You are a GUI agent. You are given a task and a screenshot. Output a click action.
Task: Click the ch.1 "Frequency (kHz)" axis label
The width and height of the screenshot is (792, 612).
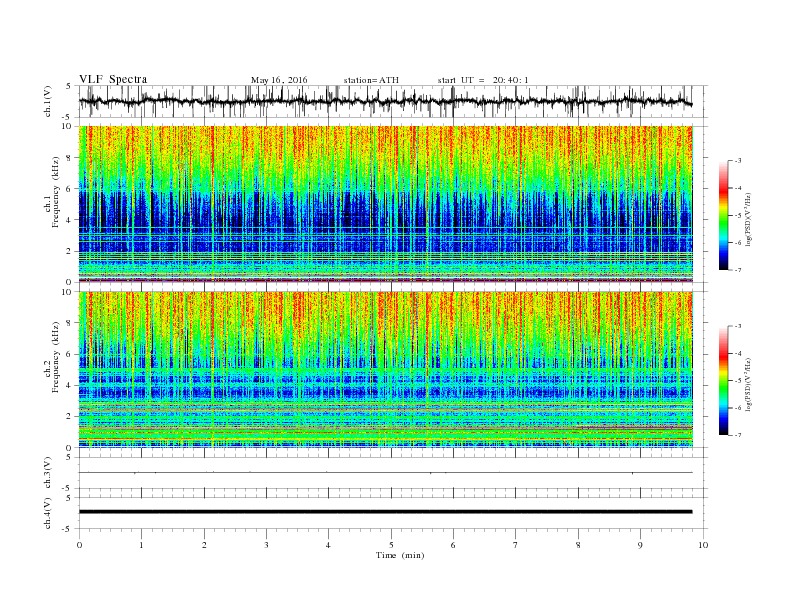[55, 192]
